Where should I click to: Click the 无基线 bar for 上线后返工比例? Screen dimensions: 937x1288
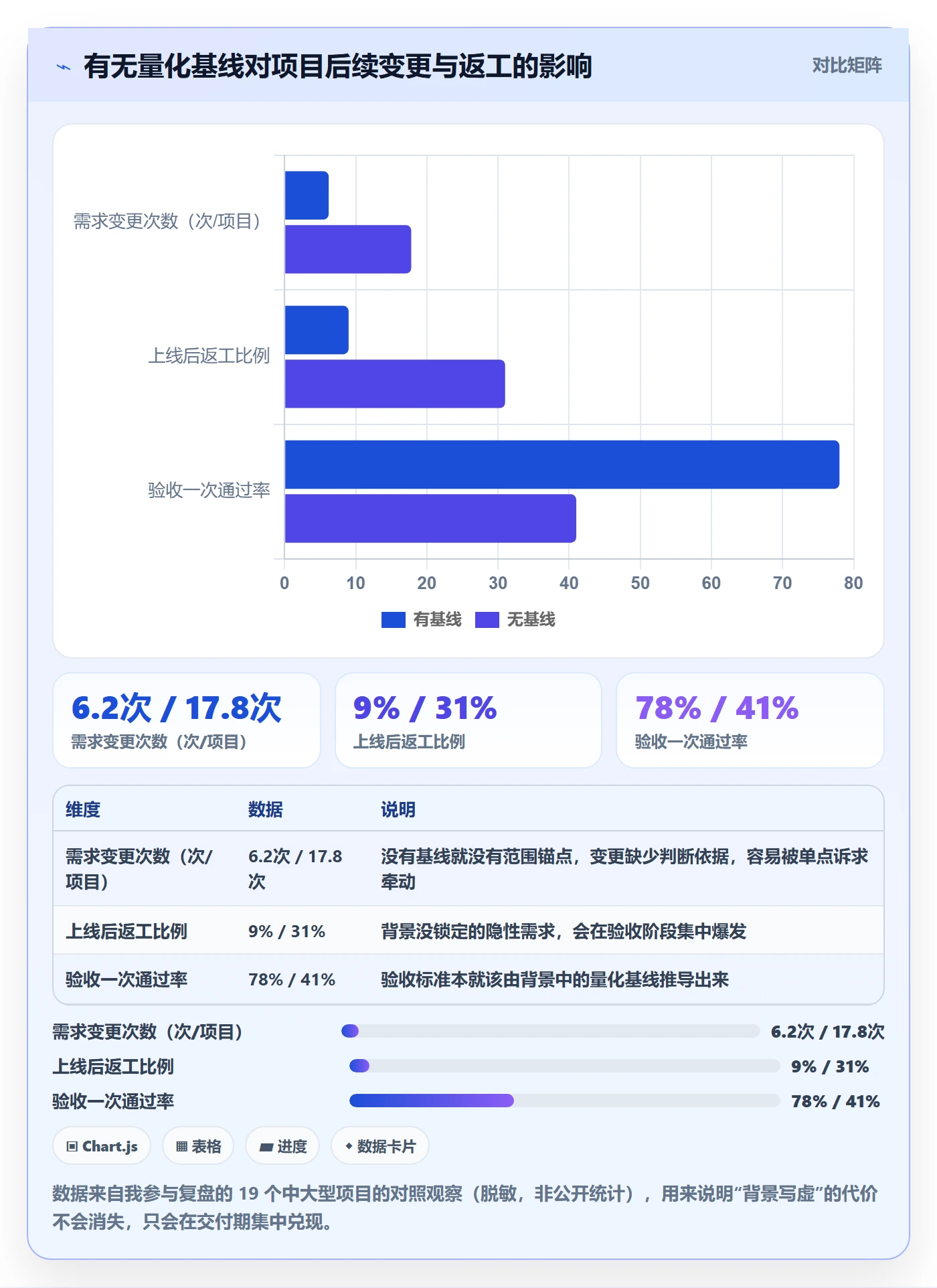point(395,384)
